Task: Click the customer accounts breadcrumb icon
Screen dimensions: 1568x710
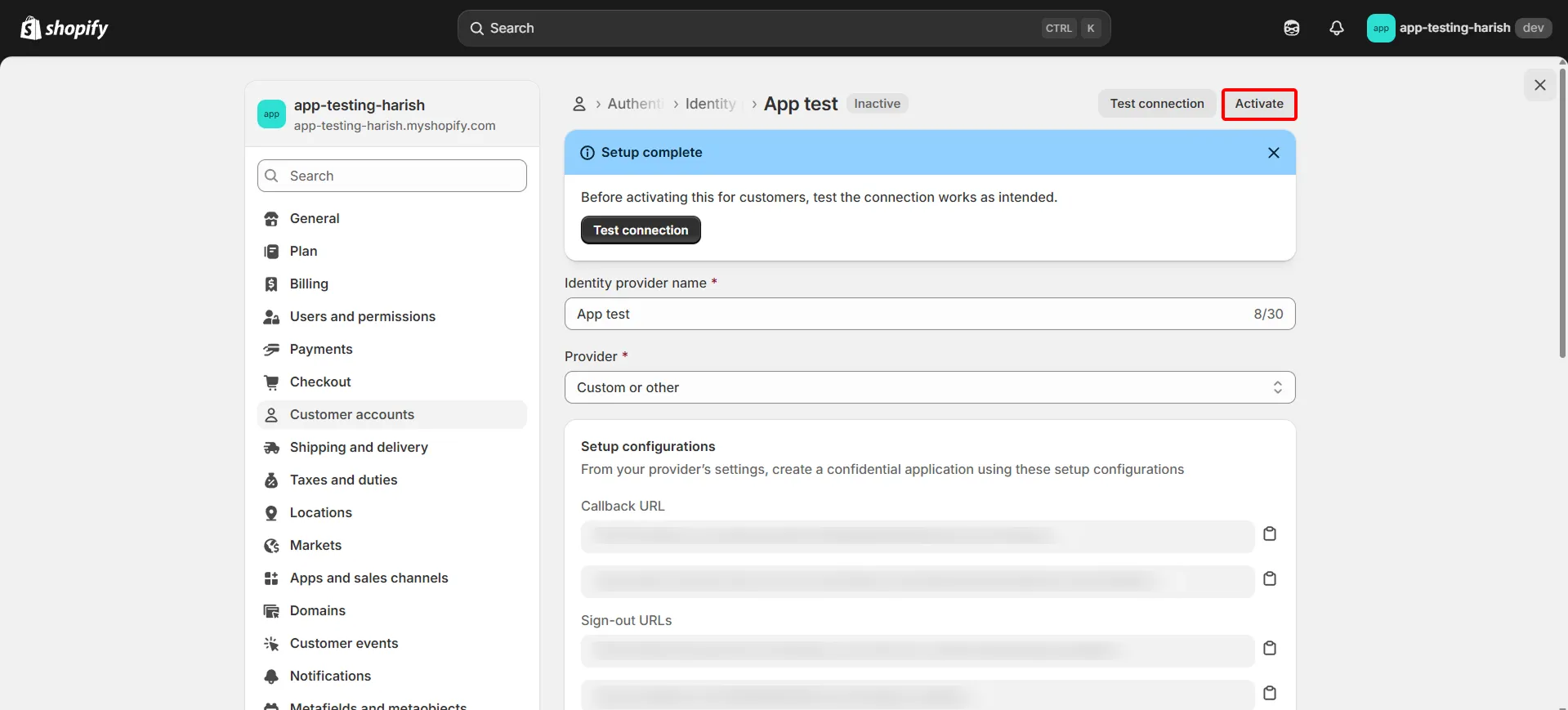Action: [579, 104]
